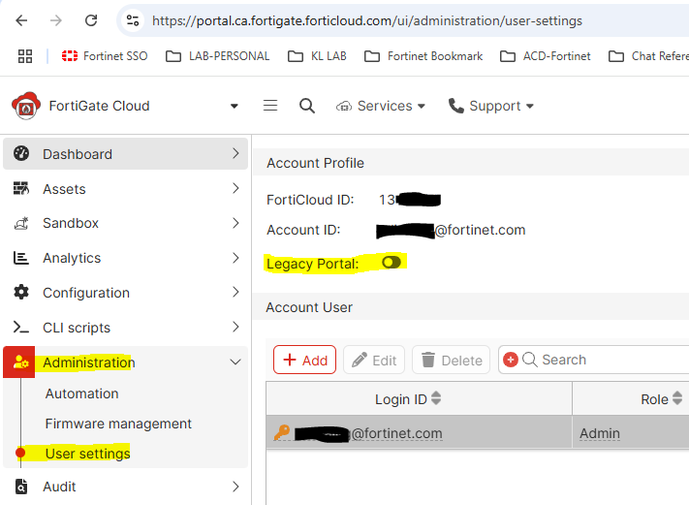Open the FortiGate Cloud account dropdown arrow
Image resolution: width=689 pixels, height=505 pixels.
[x=234, y=106]
